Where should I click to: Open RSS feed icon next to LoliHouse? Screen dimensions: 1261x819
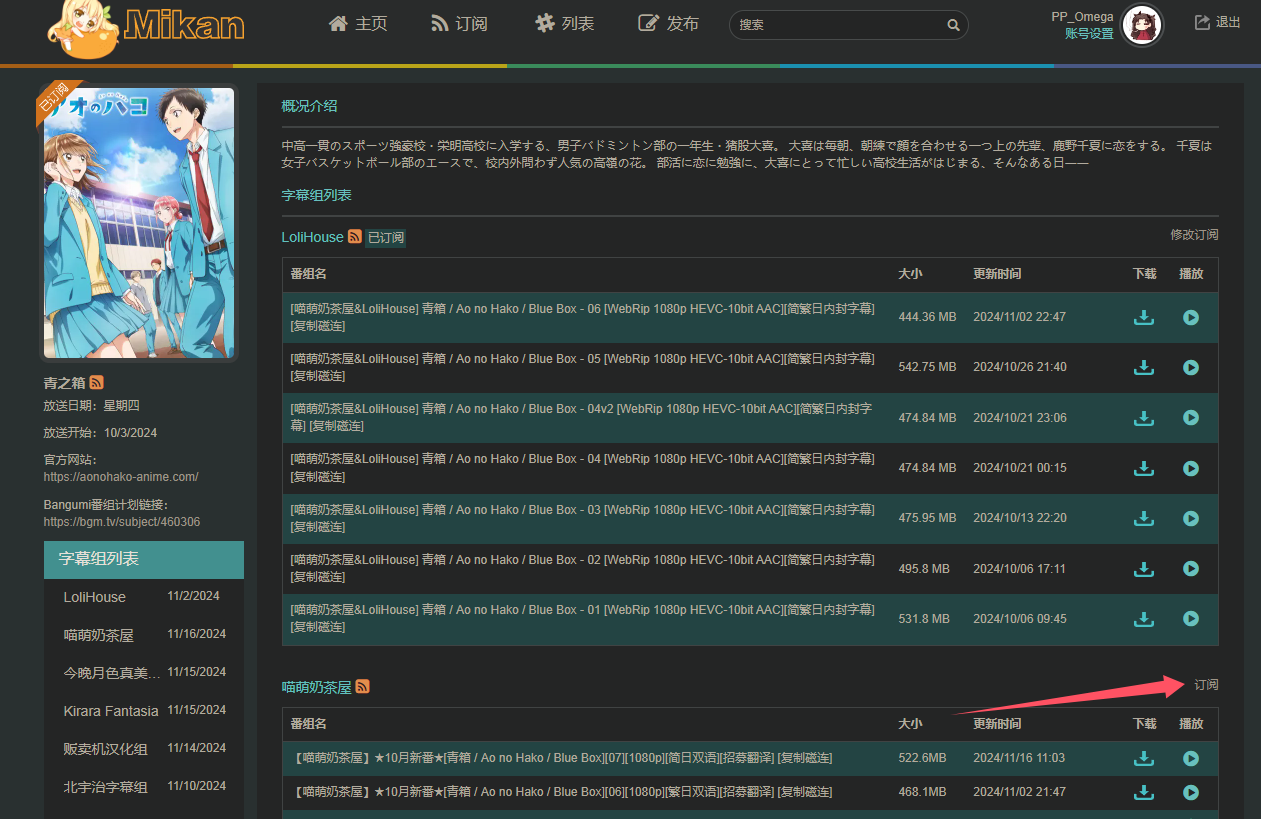point(355,237)
